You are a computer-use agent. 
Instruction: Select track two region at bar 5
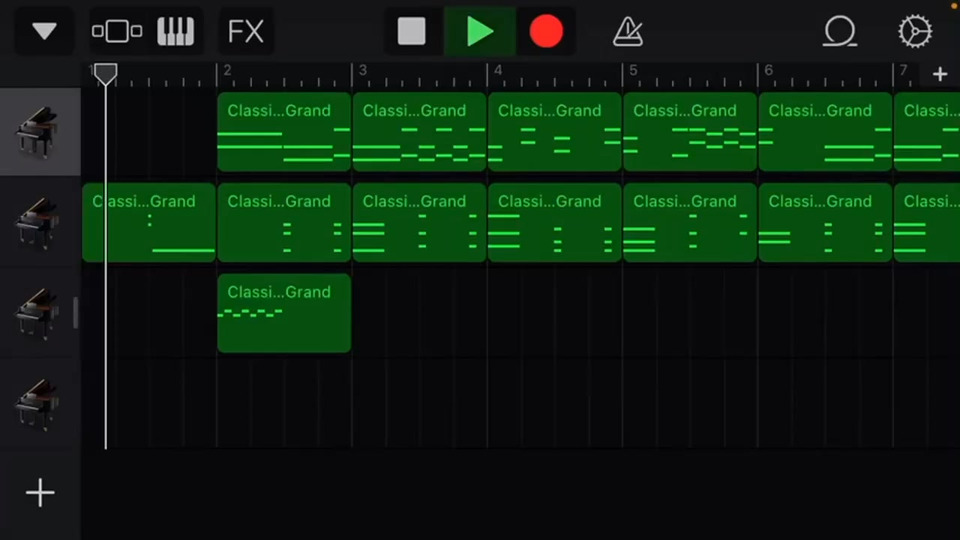[690, 222]
